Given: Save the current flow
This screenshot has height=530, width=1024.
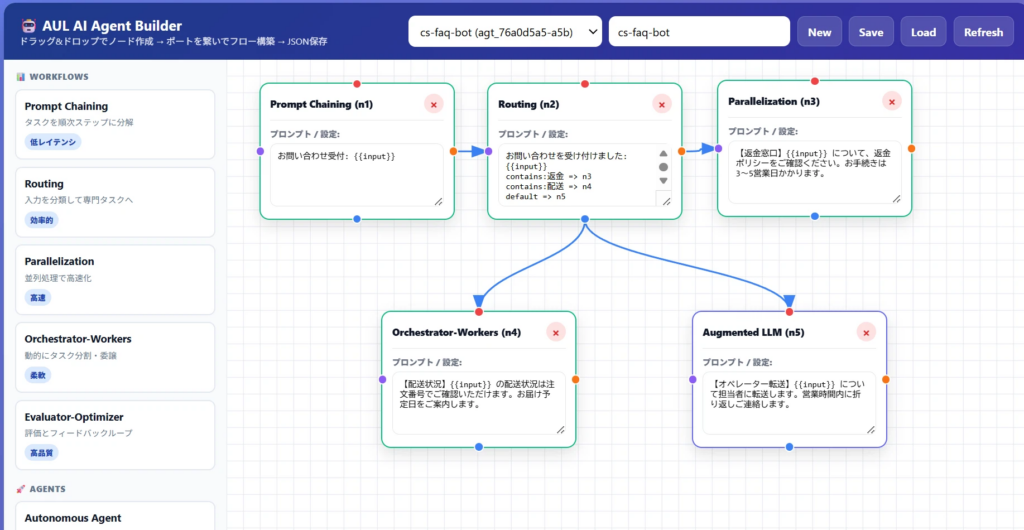Looking at the screenshot, I should pos(871,32).
